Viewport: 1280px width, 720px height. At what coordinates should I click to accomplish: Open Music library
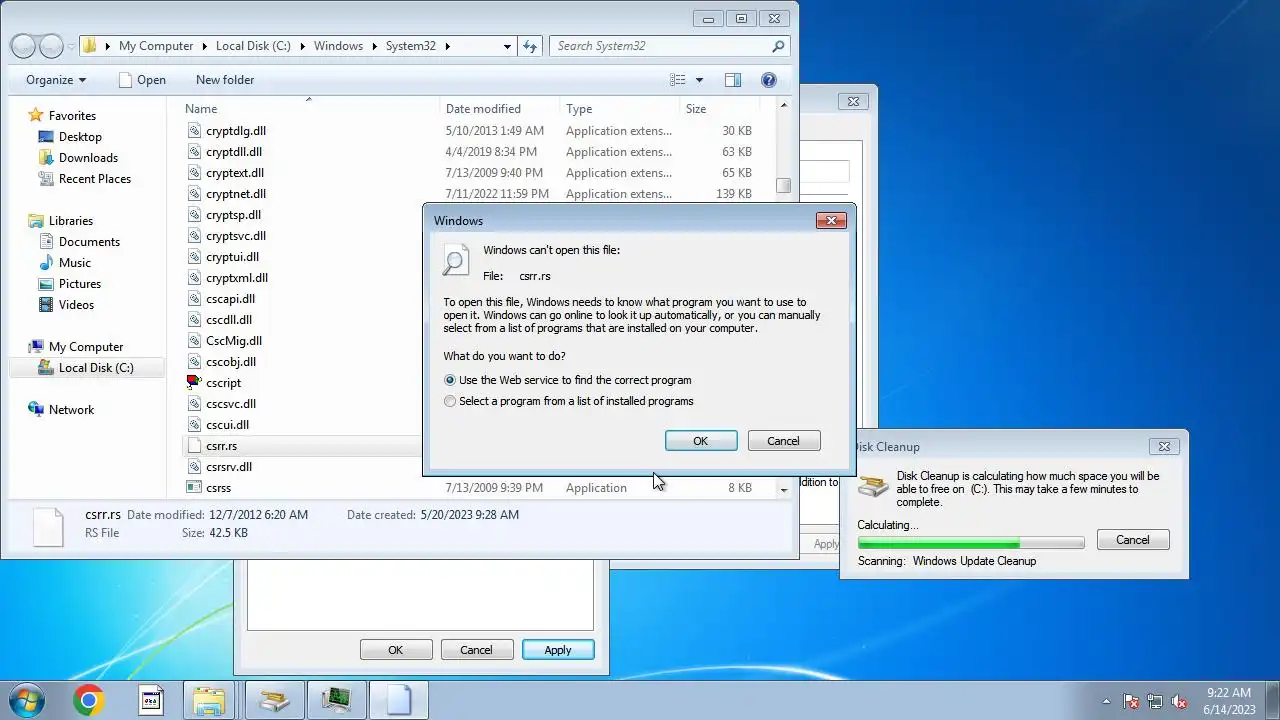pos(74,263)
